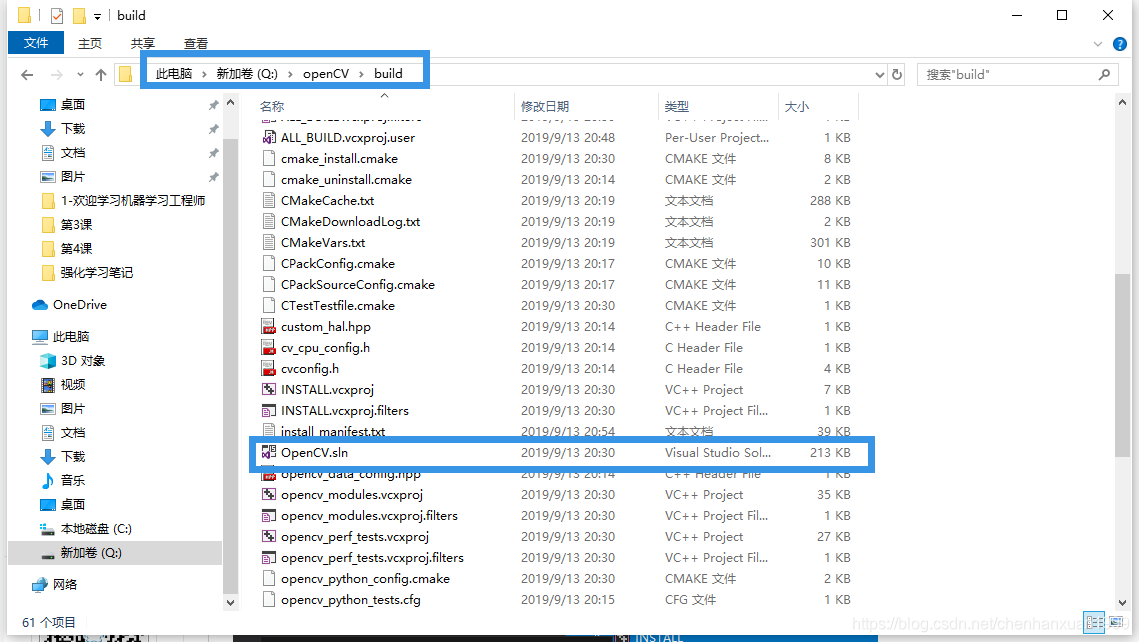
Task: Sort by 修改日期 column header
Action: tap(545, 107)
